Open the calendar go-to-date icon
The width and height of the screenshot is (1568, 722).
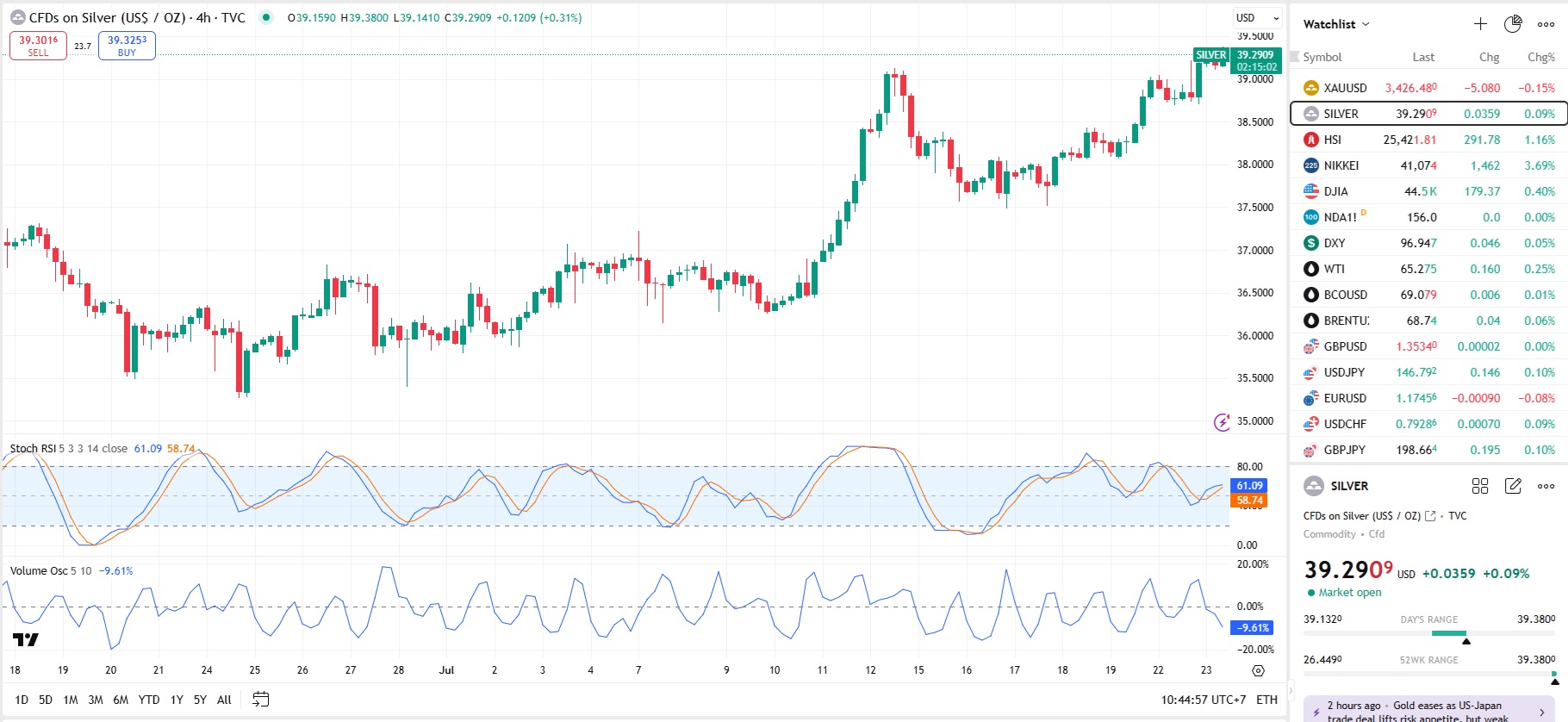[260, 700]
